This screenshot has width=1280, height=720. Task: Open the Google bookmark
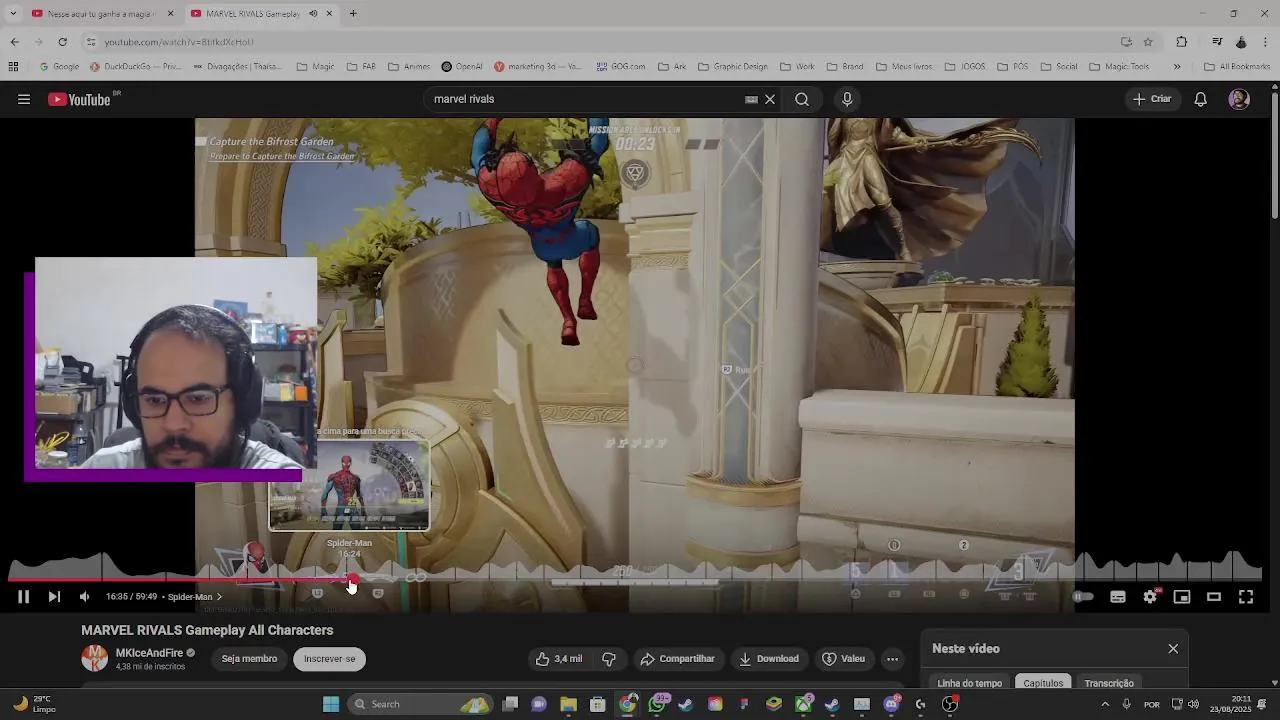click(x=59, y=67)
